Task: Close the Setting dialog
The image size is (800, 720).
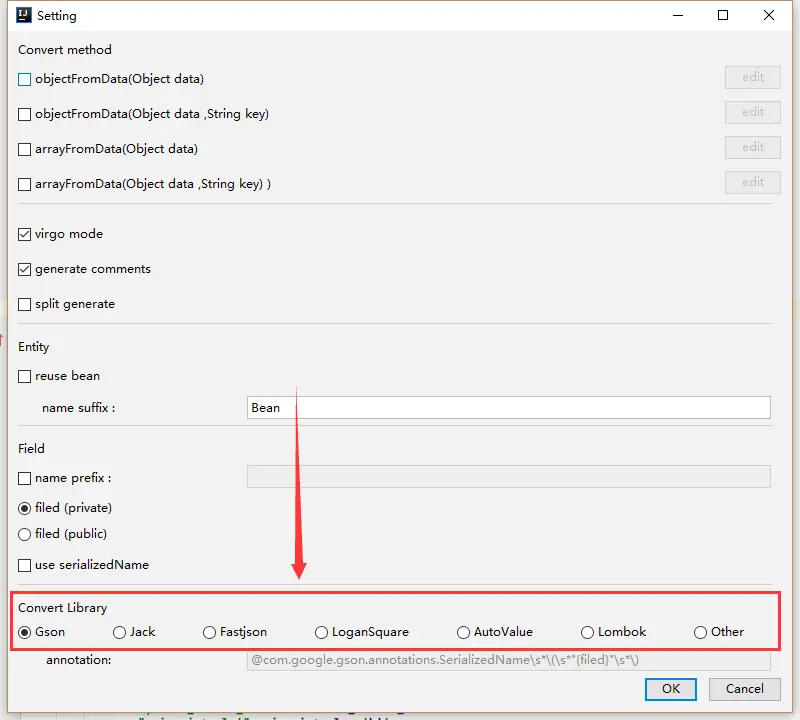Action: (769, 15)
